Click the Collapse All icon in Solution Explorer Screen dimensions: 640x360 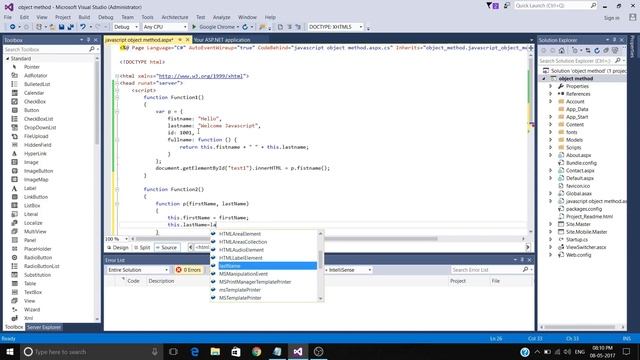coord(606,51)
